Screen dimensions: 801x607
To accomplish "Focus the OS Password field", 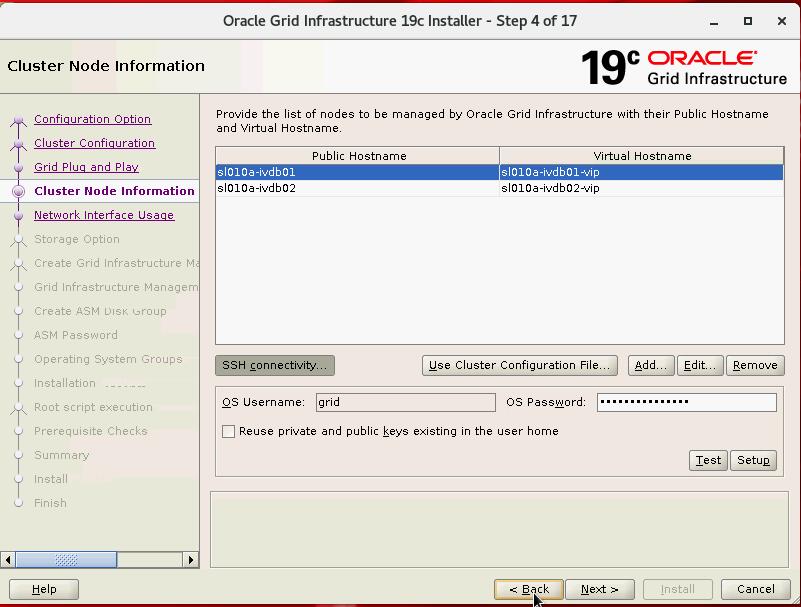I will click(686, 402).
